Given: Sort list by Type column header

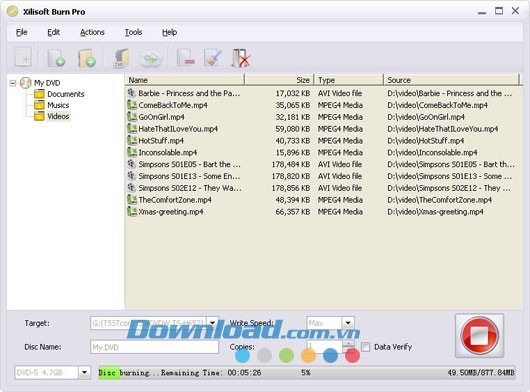Looking at the screenshot, I should pyautogui.click(x=349, y=80).
